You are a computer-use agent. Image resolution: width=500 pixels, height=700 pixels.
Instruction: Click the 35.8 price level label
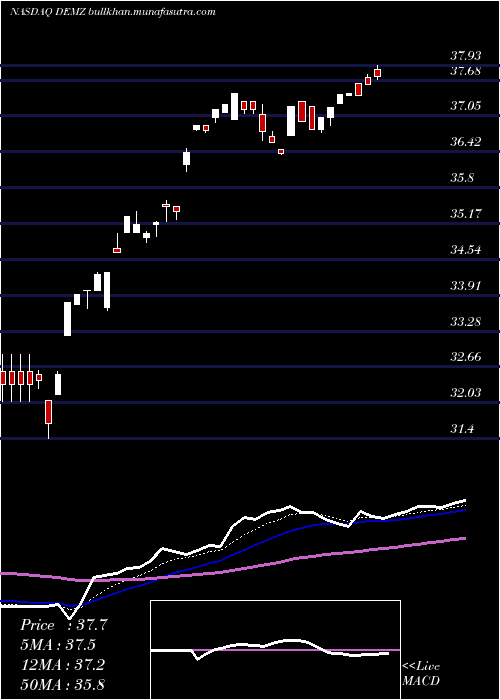tap(462, 178)
